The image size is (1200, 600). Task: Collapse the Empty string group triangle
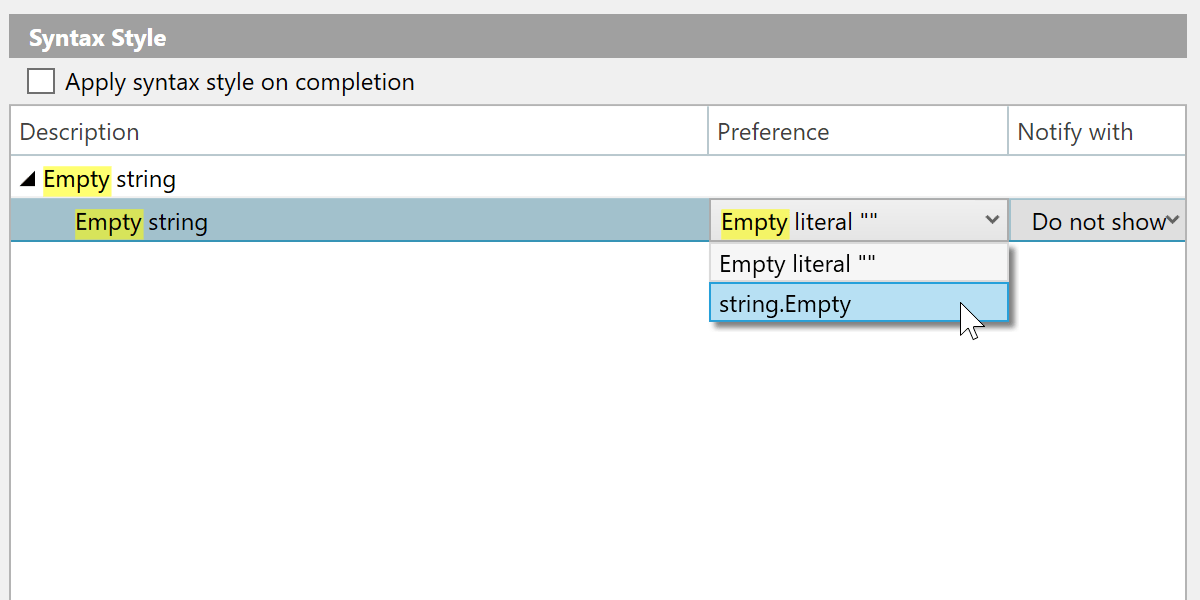click(x=28, y=180)
